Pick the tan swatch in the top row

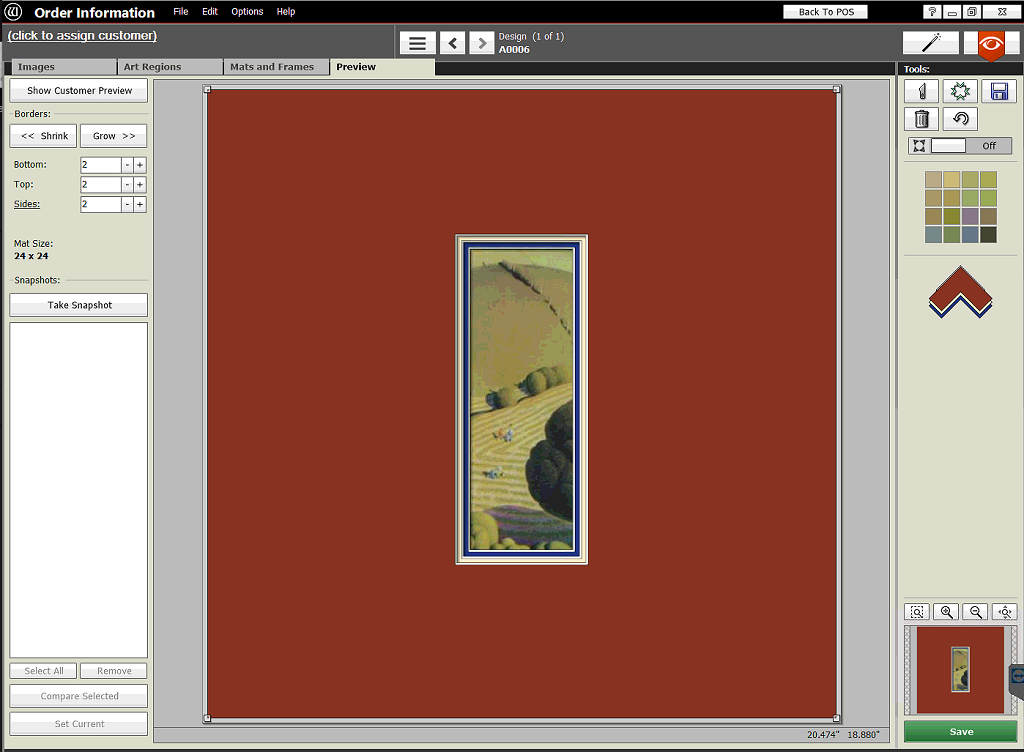(x=933, y=180)
